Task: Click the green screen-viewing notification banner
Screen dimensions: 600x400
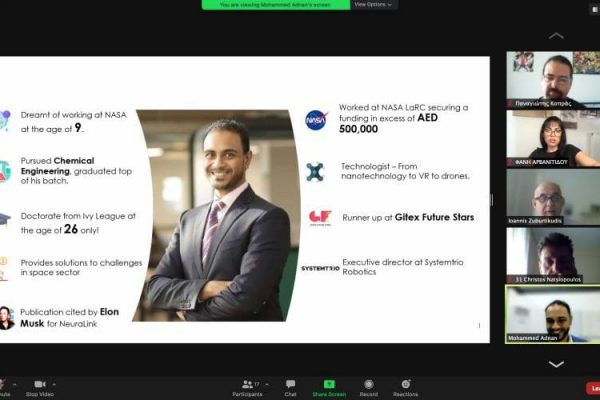Action: click(276, 5)
